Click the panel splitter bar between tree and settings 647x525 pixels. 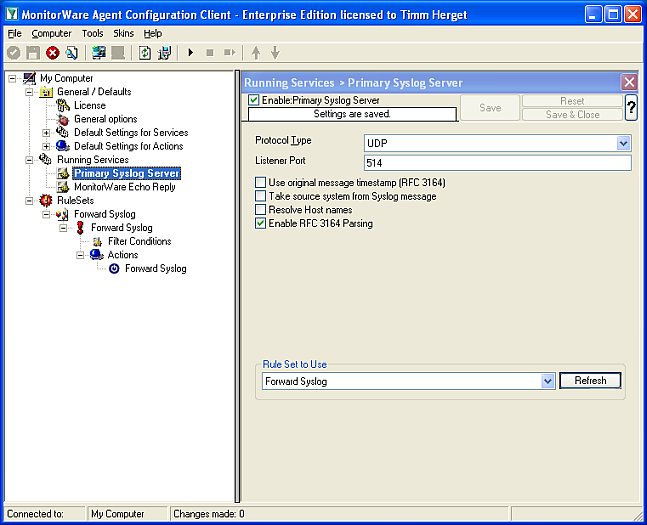[237, 286]
